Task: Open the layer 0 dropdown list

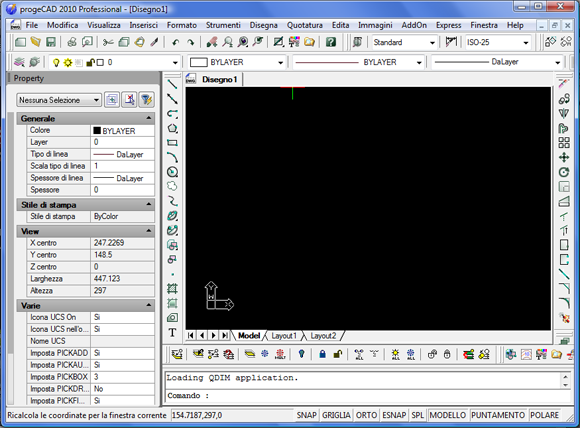Action: coord(175,63)
